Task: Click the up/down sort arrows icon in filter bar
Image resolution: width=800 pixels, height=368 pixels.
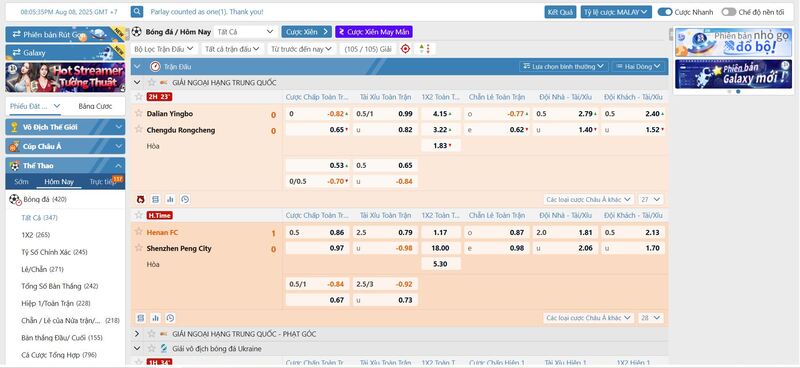Action: point(424,49)
